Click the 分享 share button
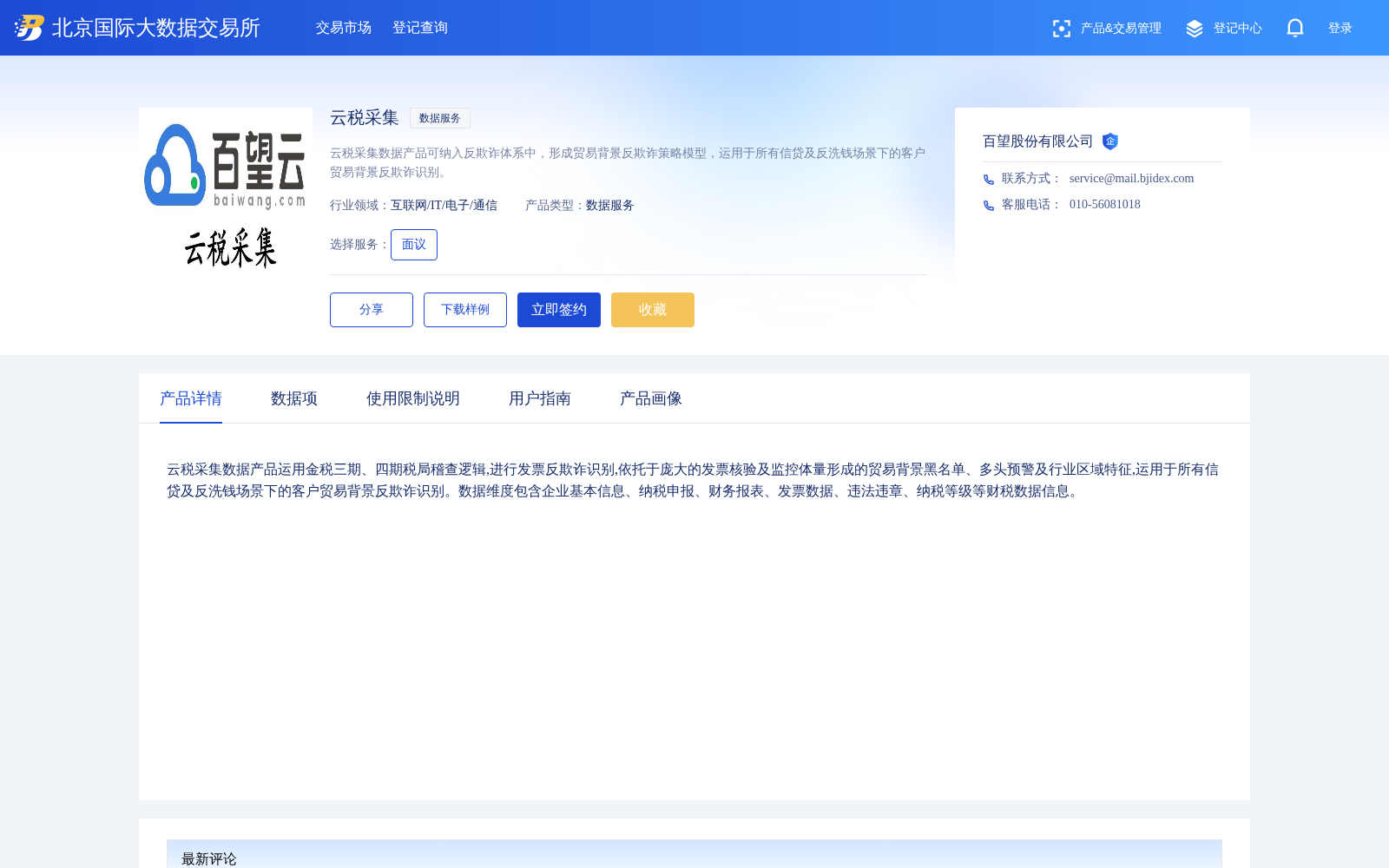Image resolution: width=1389 pixels, height=868 pixels. pyautogui.click(x=372, y=310)
